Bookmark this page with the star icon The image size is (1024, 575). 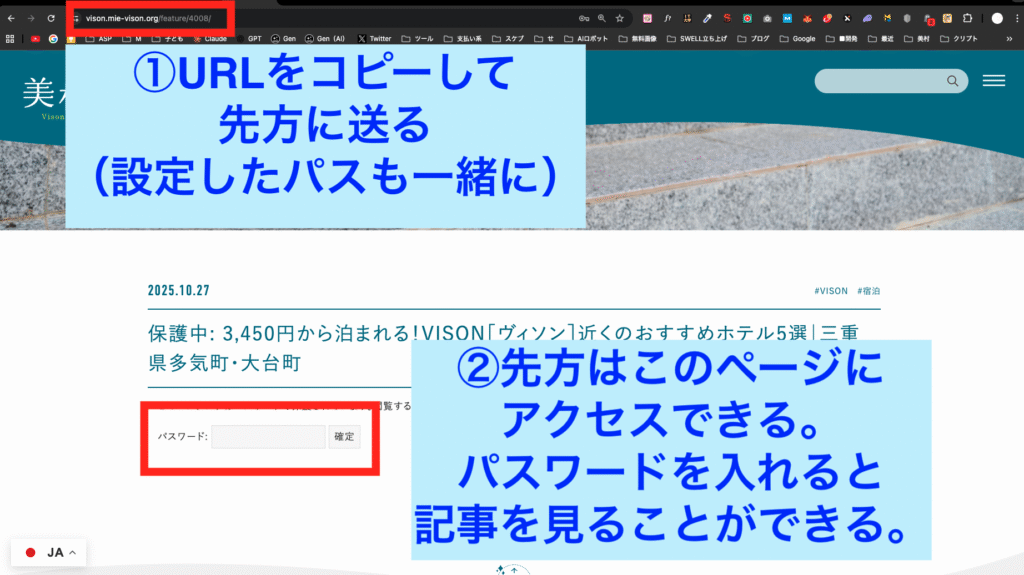[x=620, y=18]
